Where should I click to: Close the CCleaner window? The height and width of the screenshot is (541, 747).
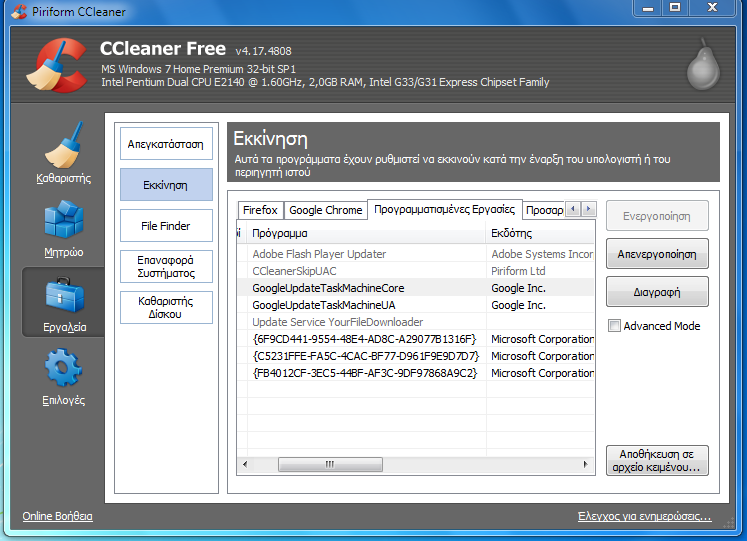(712, 8)
